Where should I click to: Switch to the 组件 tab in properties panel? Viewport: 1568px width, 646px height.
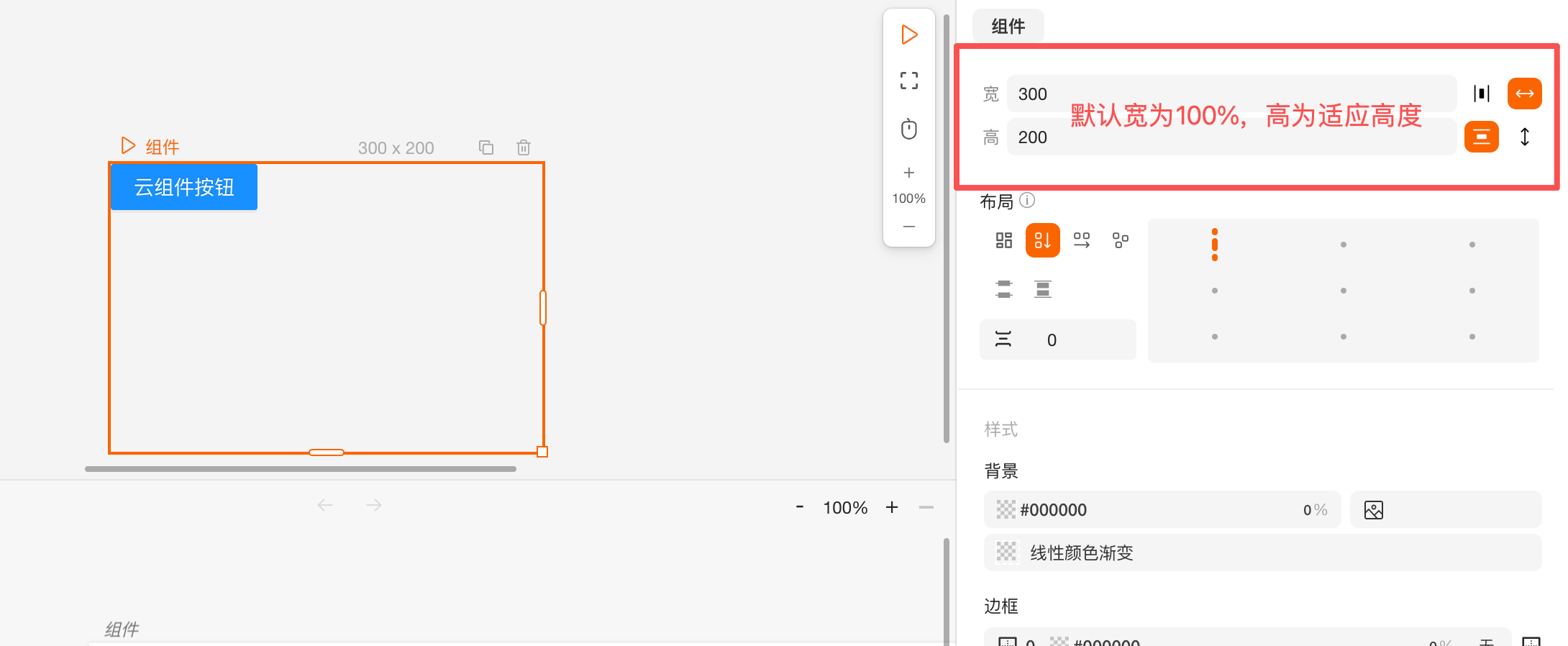1008,27
